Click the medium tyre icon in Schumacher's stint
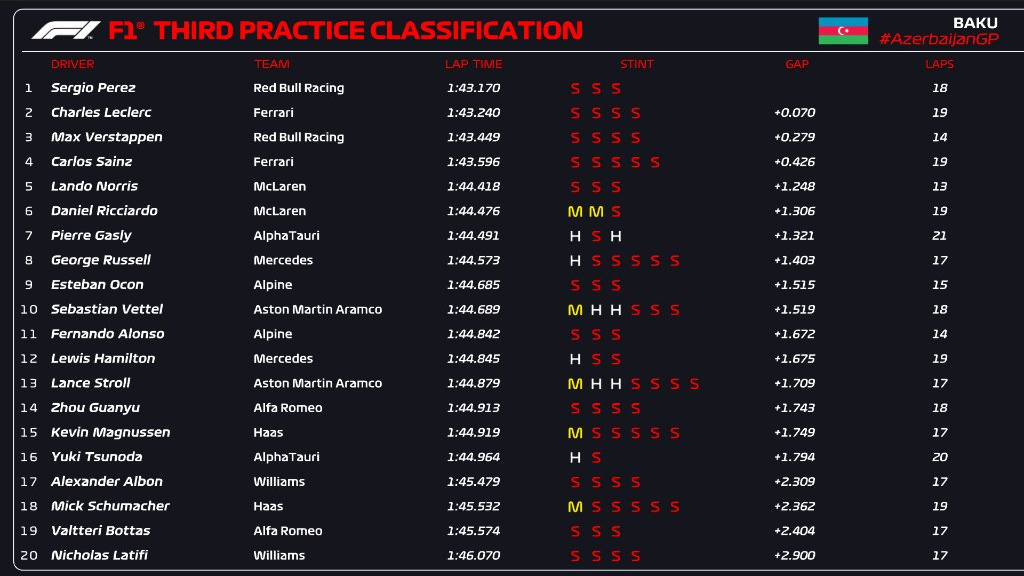This screenshot has height=576, width=1024. (575, 507)
